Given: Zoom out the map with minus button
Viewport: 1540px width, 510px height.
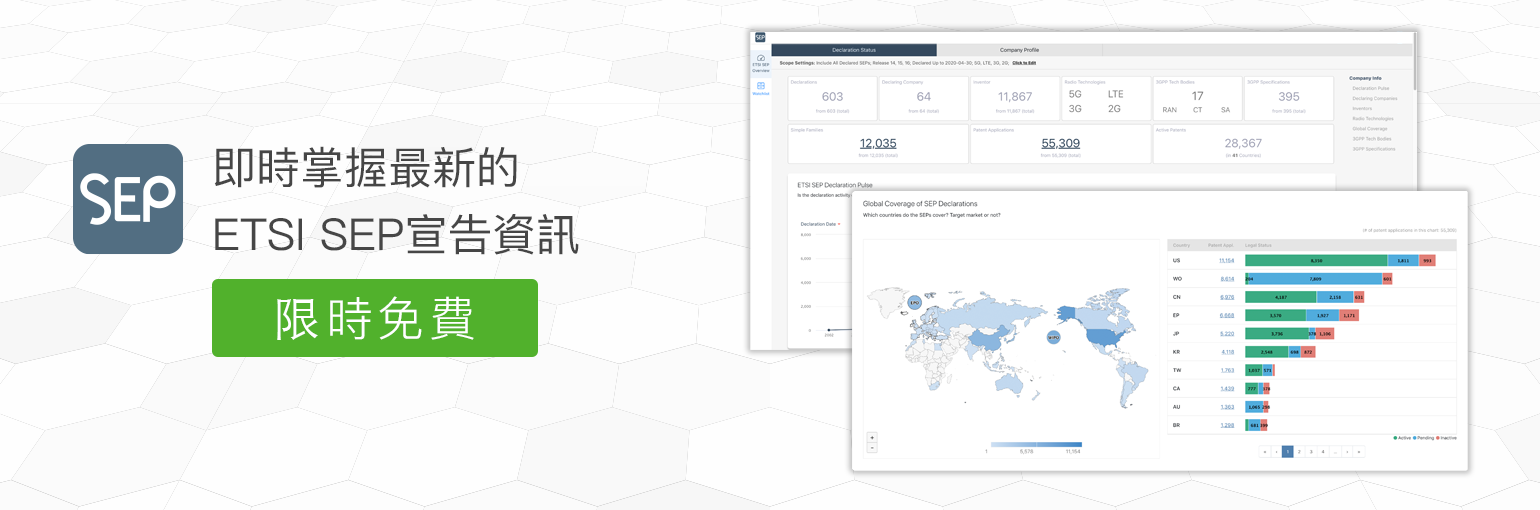Looking at the screenshot, I should pos(872,447).
